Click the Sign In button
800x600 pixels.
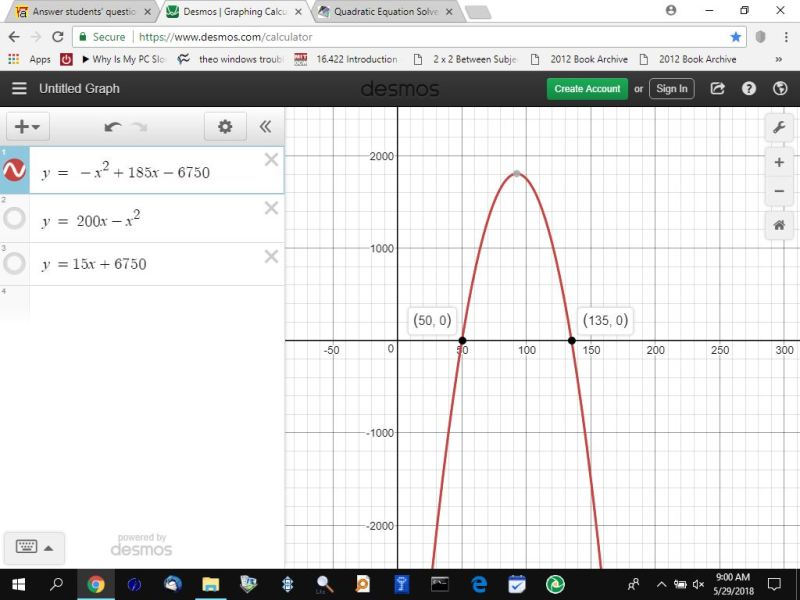tap(671, 89)
